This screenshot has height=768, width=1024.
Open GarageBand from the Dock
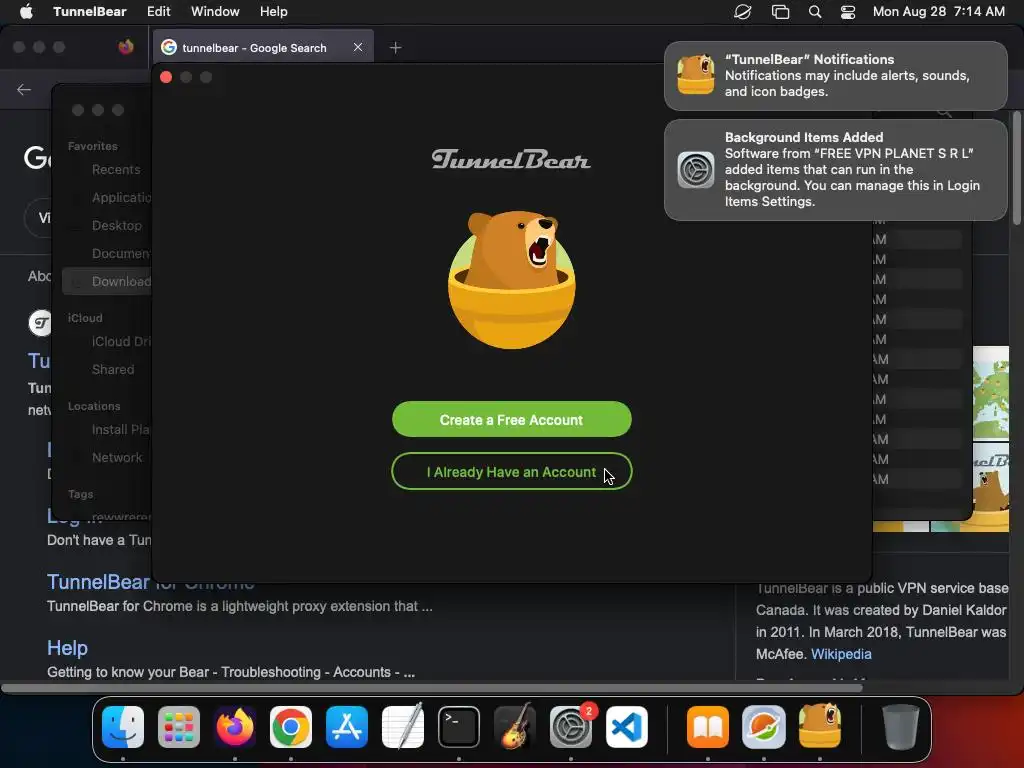coord(515,727)
